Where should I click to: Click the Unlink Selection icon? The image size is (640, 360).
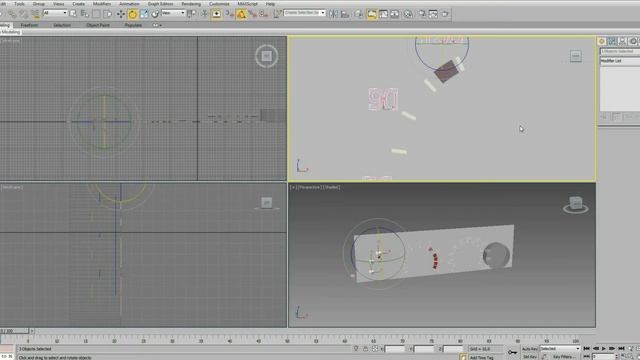pyautogui.click(x=24, y=14)
